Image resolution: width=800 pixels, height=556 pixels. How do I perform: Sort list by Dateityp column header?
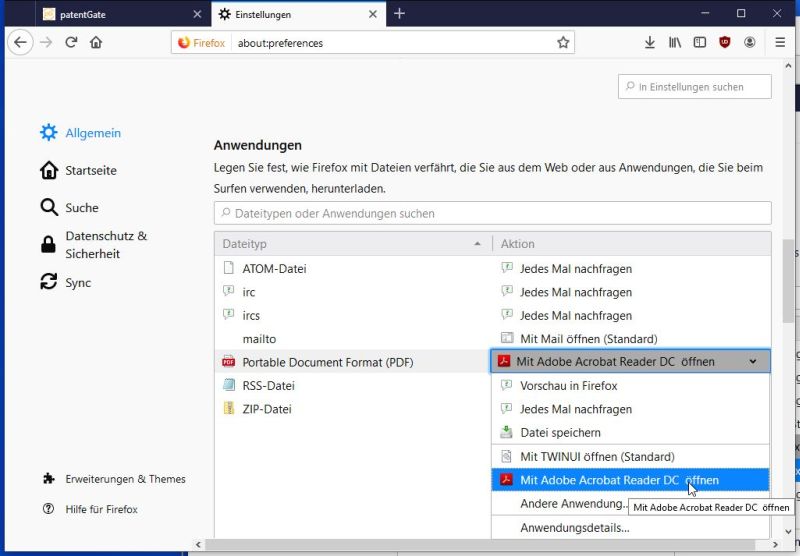tap(353, 244)
